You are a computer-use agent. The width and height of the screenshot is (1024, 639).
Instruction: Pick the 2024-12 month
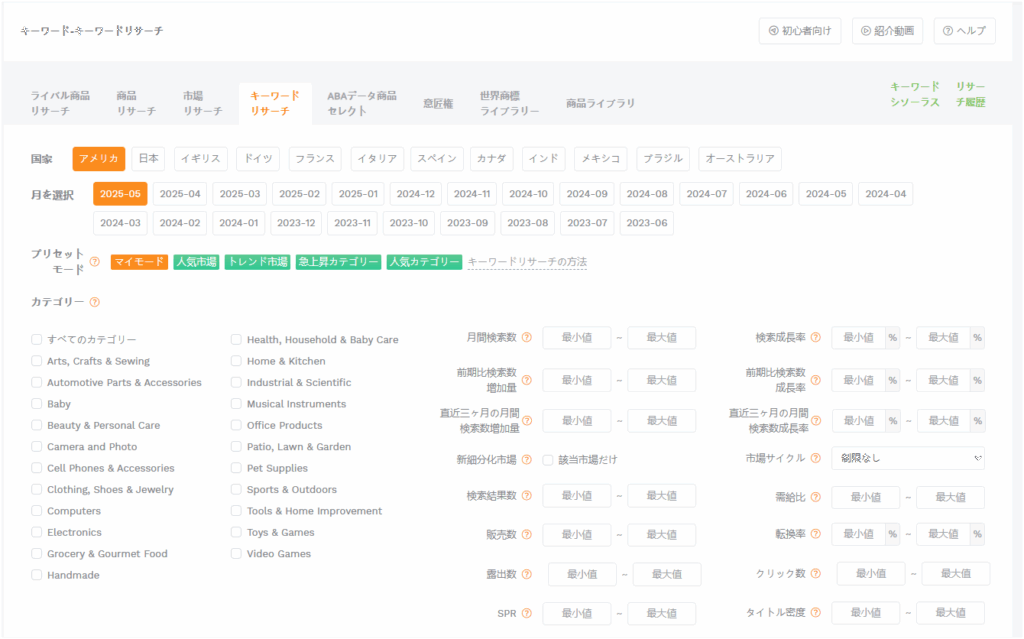point(415,194)
